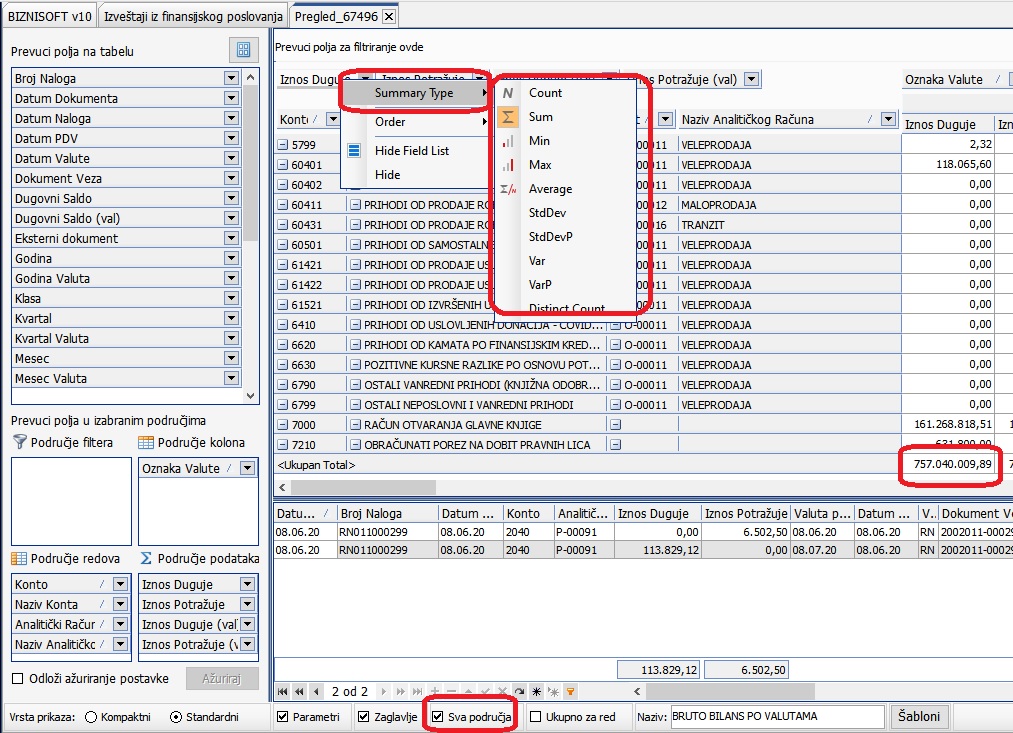The width and height of the screenshot is (1013, 733).
Task: Click the edit record triangle icon
Action: pos(468,692)
